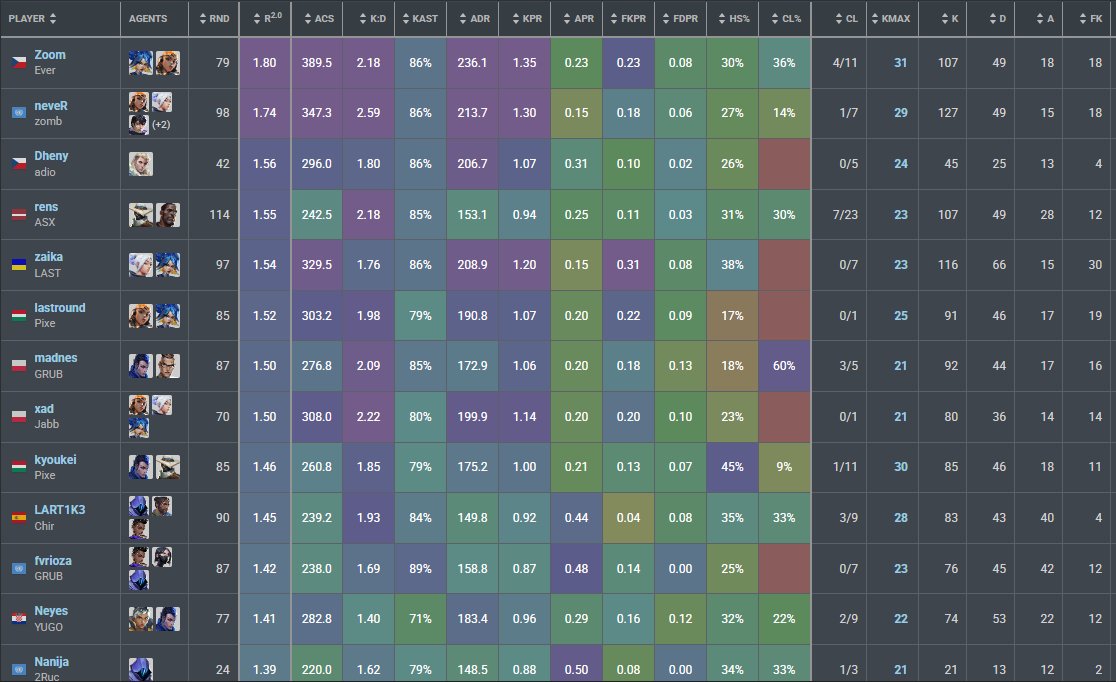Click fvrioza's 89% KAST cell
1116x682 pixels.
point(421,568)
